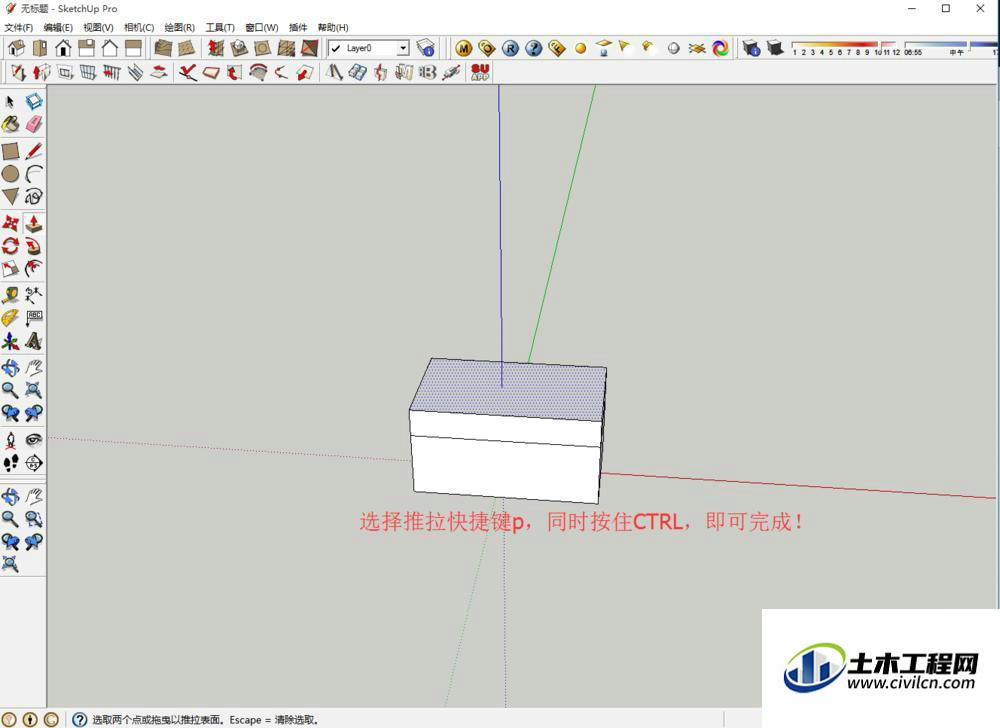
Task: Open the 工具(T) menu
Action: 220,27
